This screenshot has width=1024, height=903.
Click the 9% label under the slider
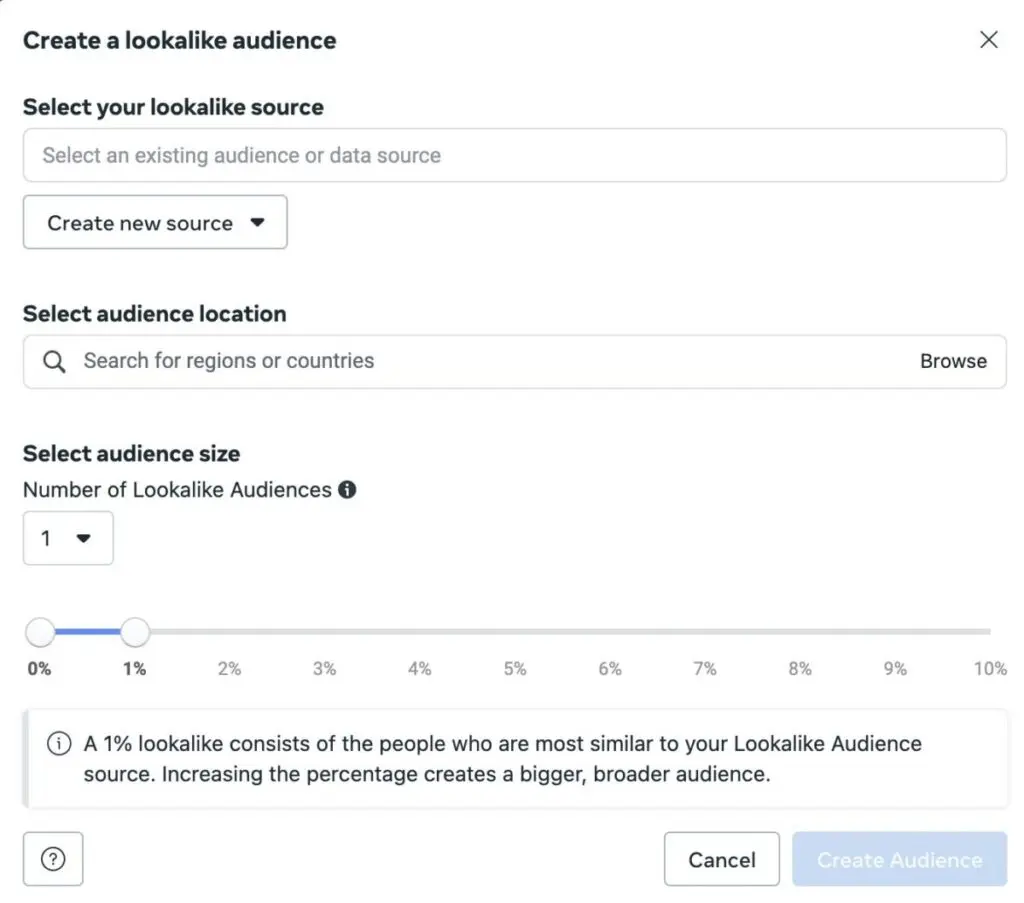(x=895, y=669)
